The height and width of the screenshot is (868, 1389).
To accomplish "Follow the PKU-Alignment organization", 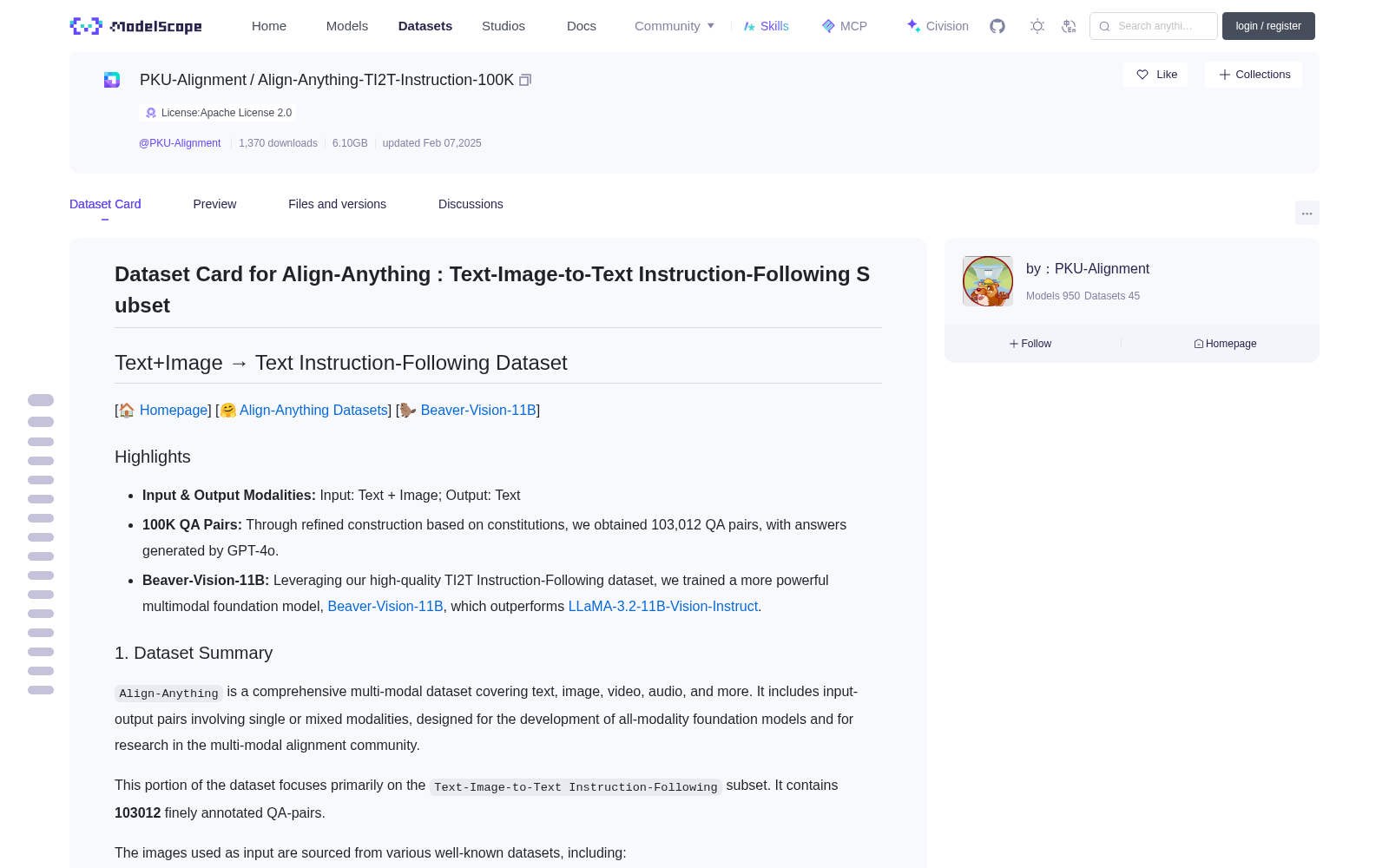I will pos(1030,344).
